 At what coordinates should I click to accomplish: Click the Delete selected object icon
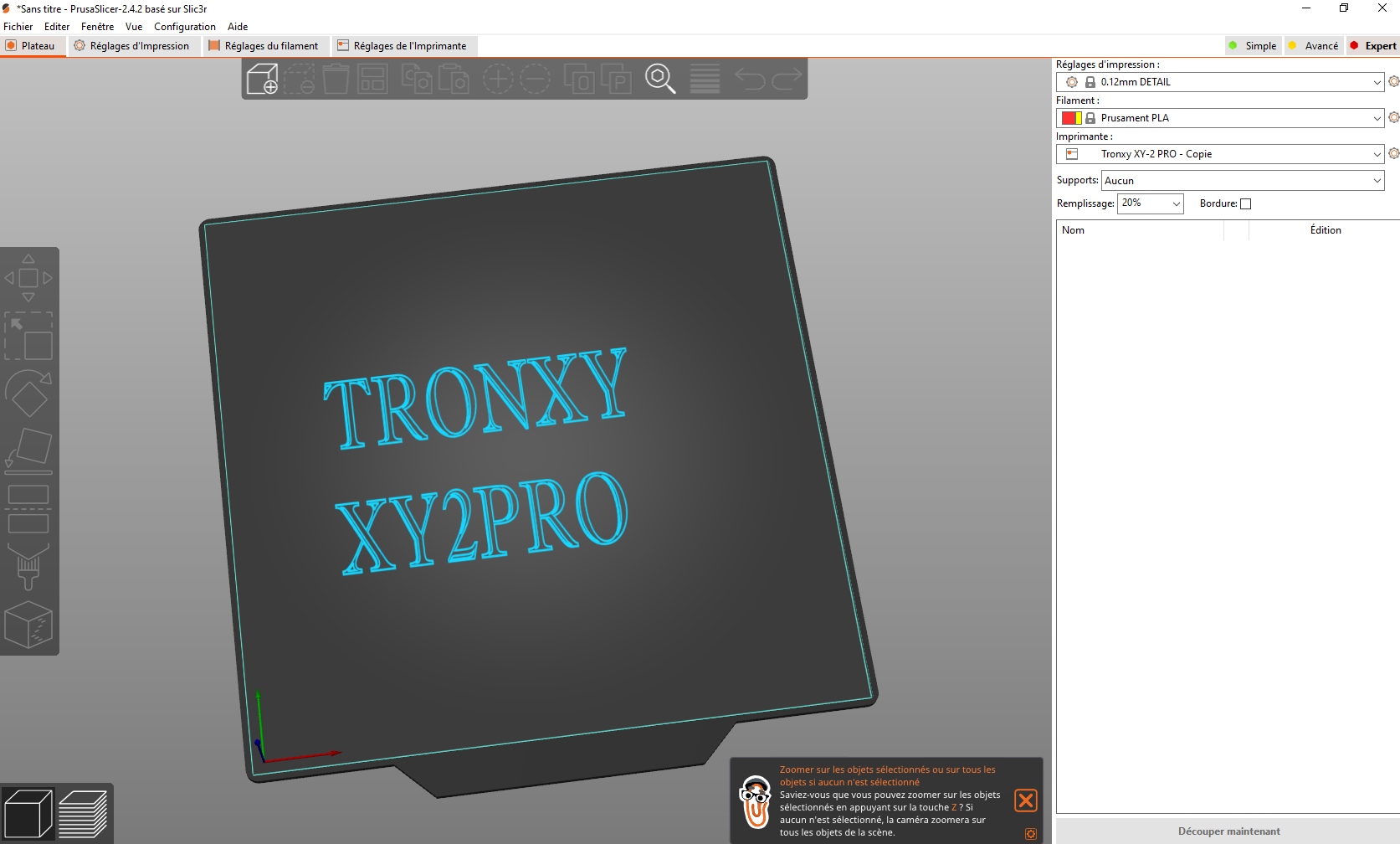click(299, 79)
